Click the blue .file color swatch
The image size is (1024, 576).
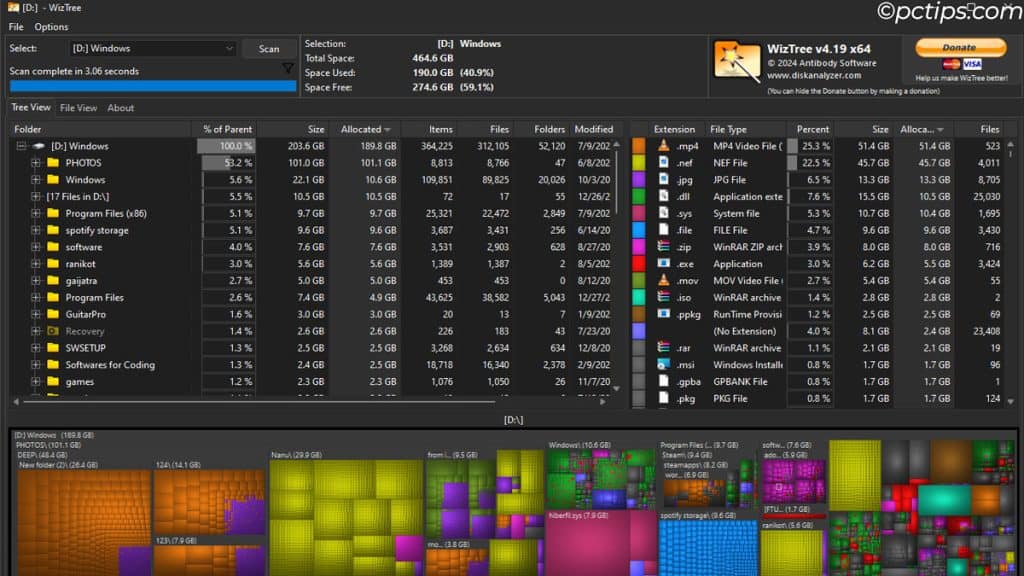pyautogui.click(x=638, y=230)
